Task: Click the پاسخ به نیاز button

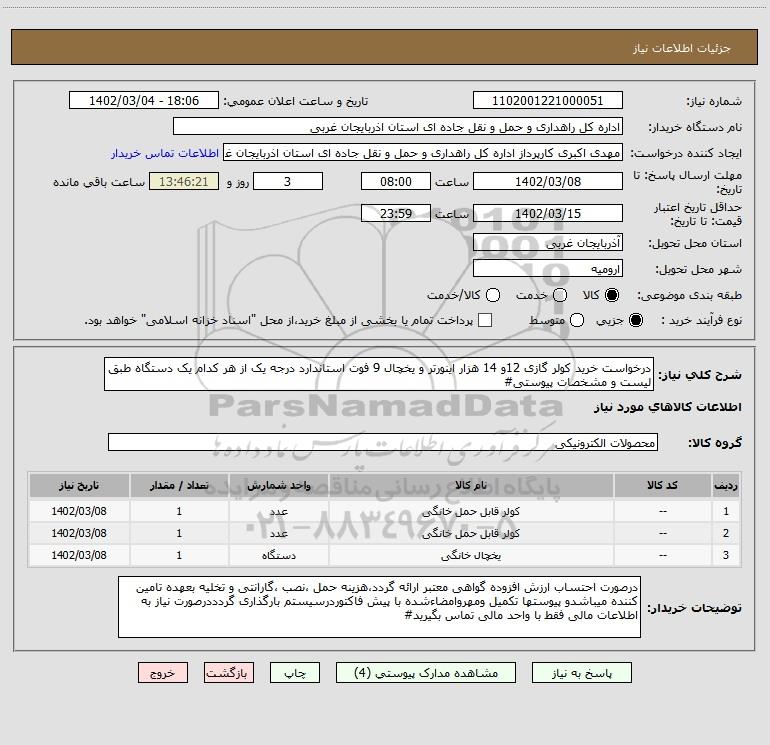Action: click(x=581, y=673)
